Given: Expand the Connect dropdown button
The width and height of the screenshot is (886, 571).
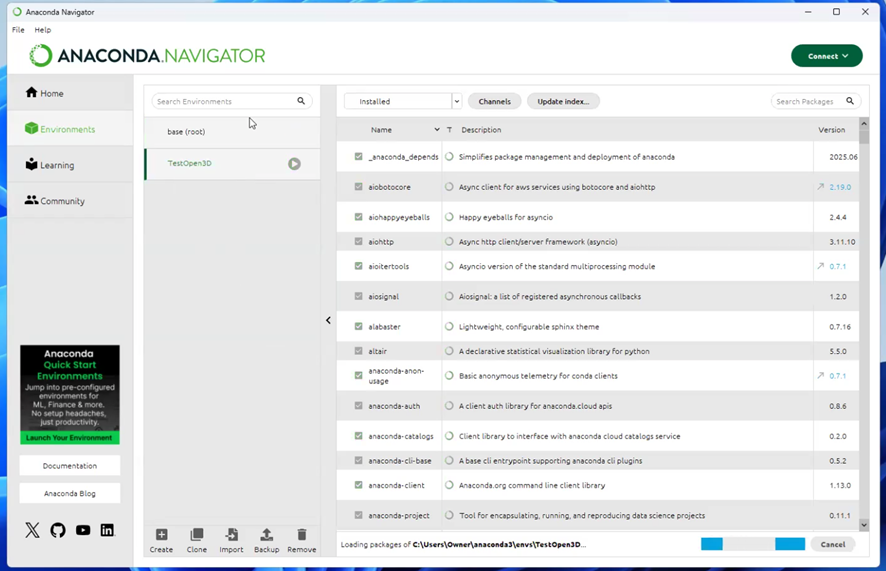Looking at the screenshot, I should pyautogui.click(x=827, y=56).
